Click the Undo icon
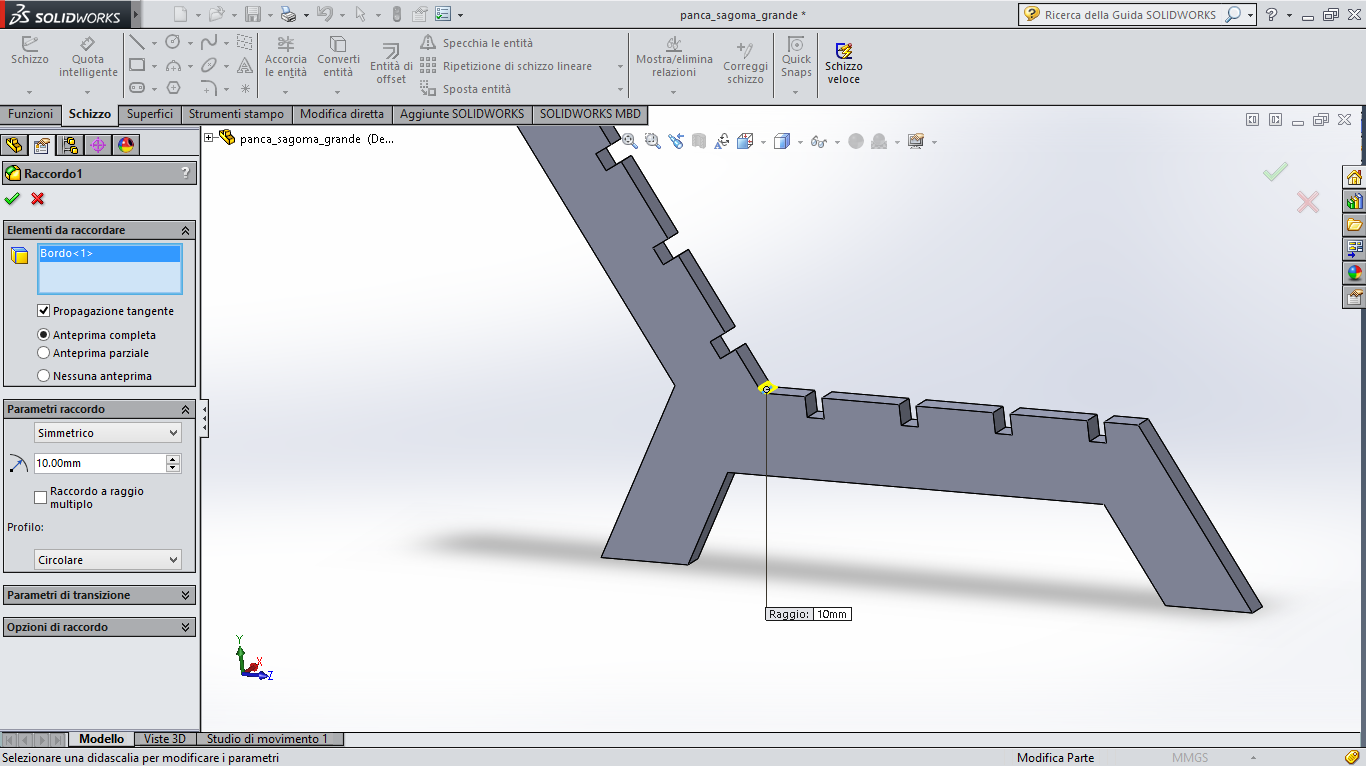Image resolution: width=1366 pixels, height=766 pixels. coord(323,14)
